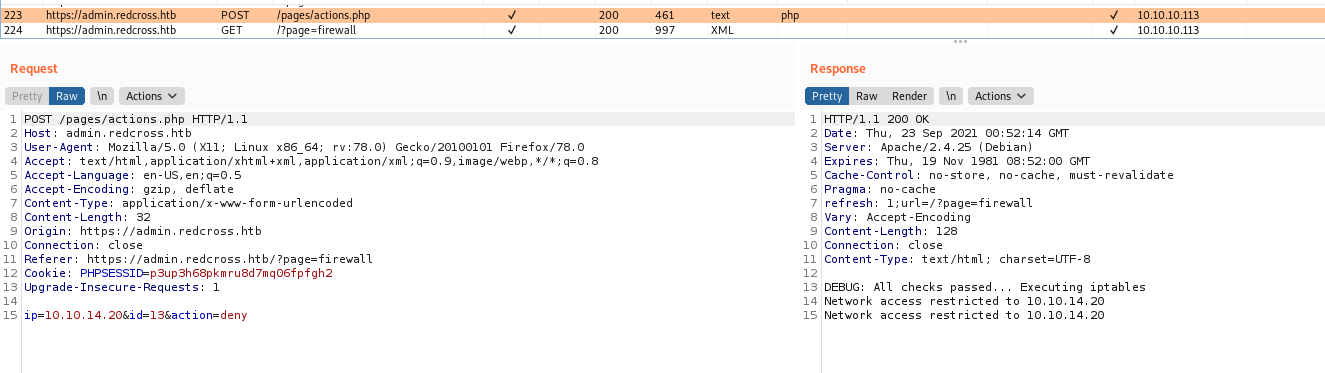The image size is (1325, 373).
Task: Click the response Connection: close line
Action: click(883, 245)
